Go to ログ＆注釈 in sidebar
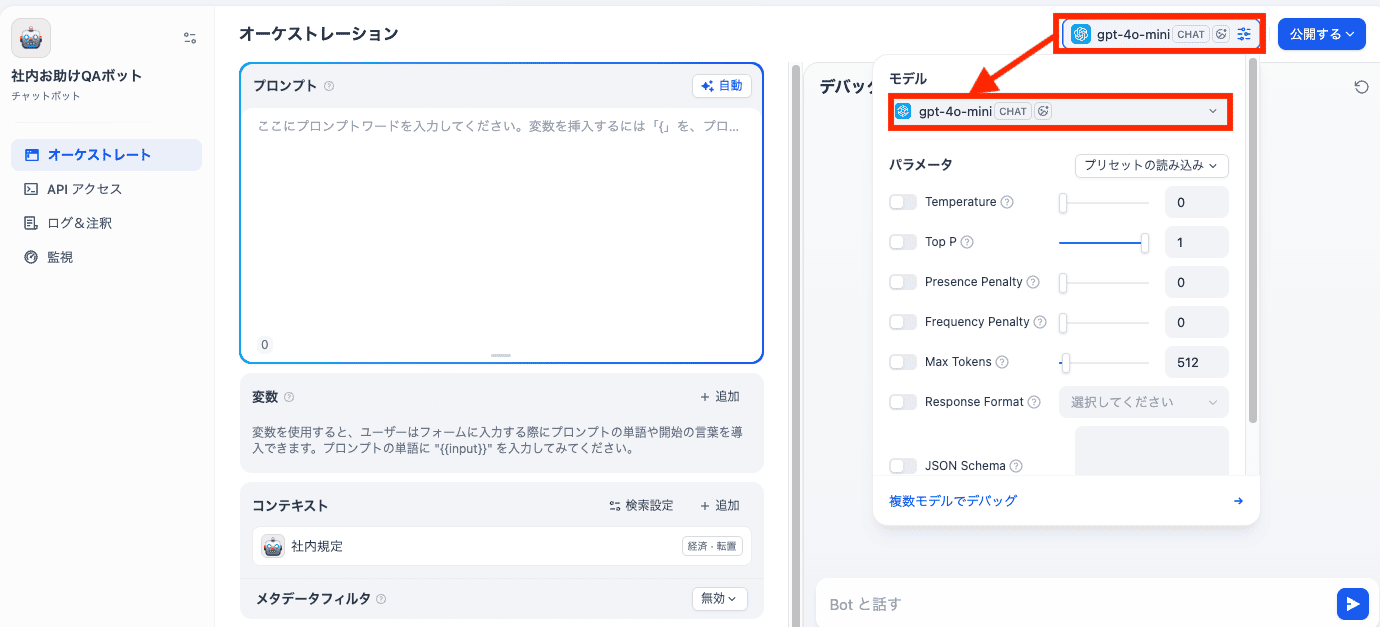Viewport: 1380px width, 627px height. pos(80,223)
